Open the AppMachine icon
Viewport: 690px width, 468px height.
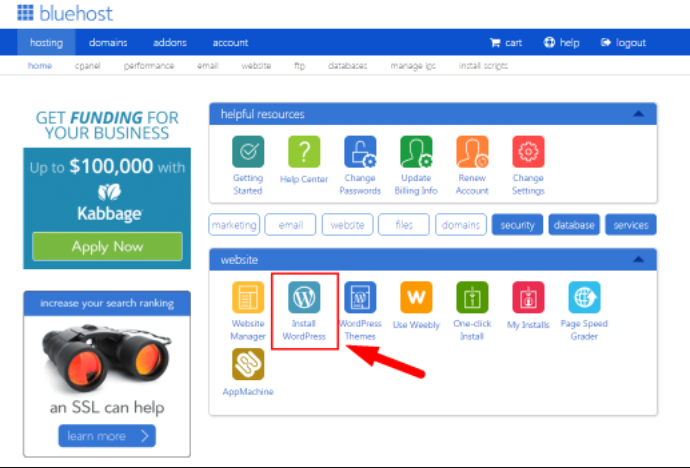point(248,365)
